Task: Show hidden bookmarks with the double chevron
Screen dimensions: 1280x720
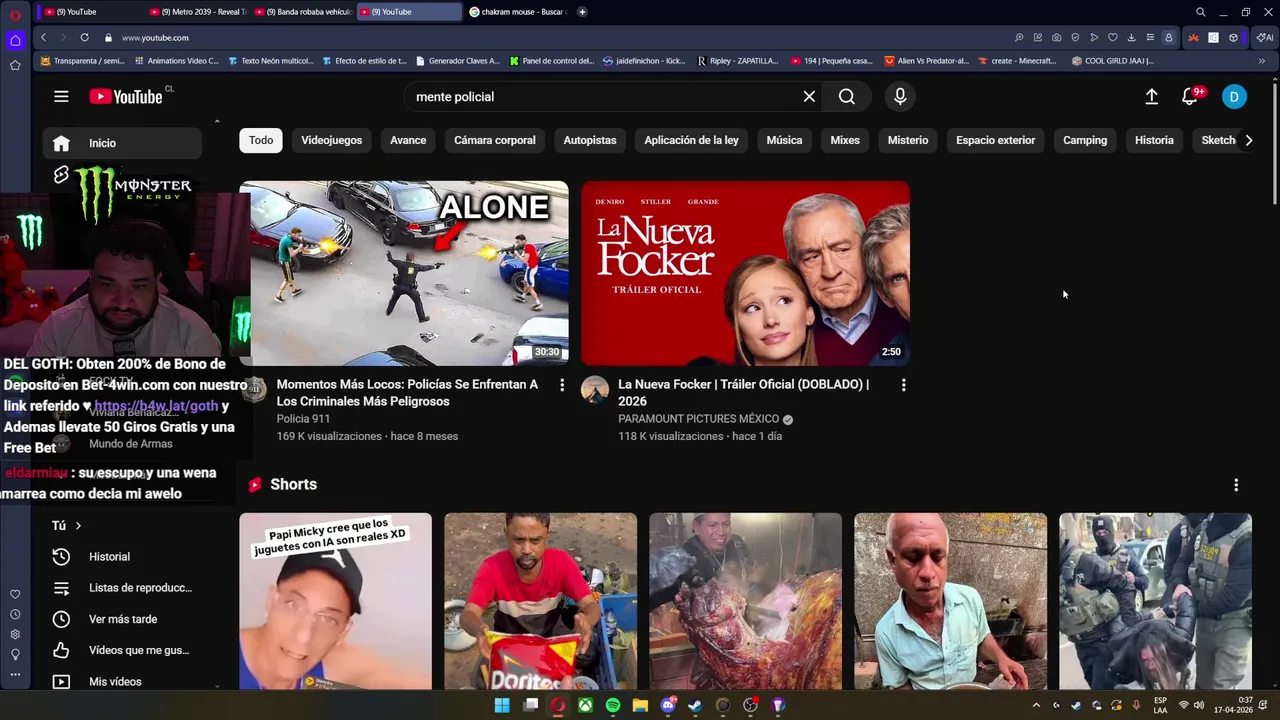Action: point(1261,61)
